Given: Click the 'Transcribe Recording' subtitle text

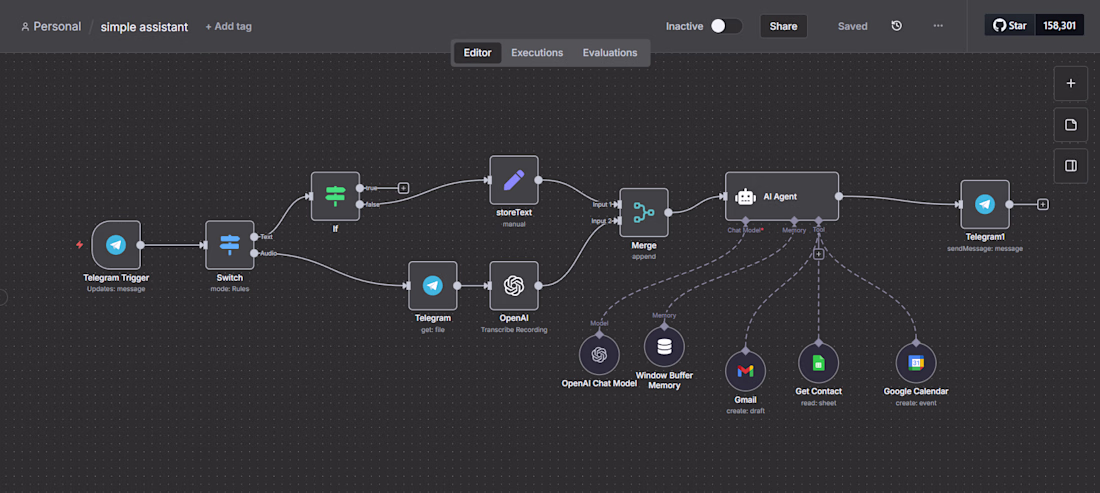Looking at the screenshot, I should click(x=514, y=330).
